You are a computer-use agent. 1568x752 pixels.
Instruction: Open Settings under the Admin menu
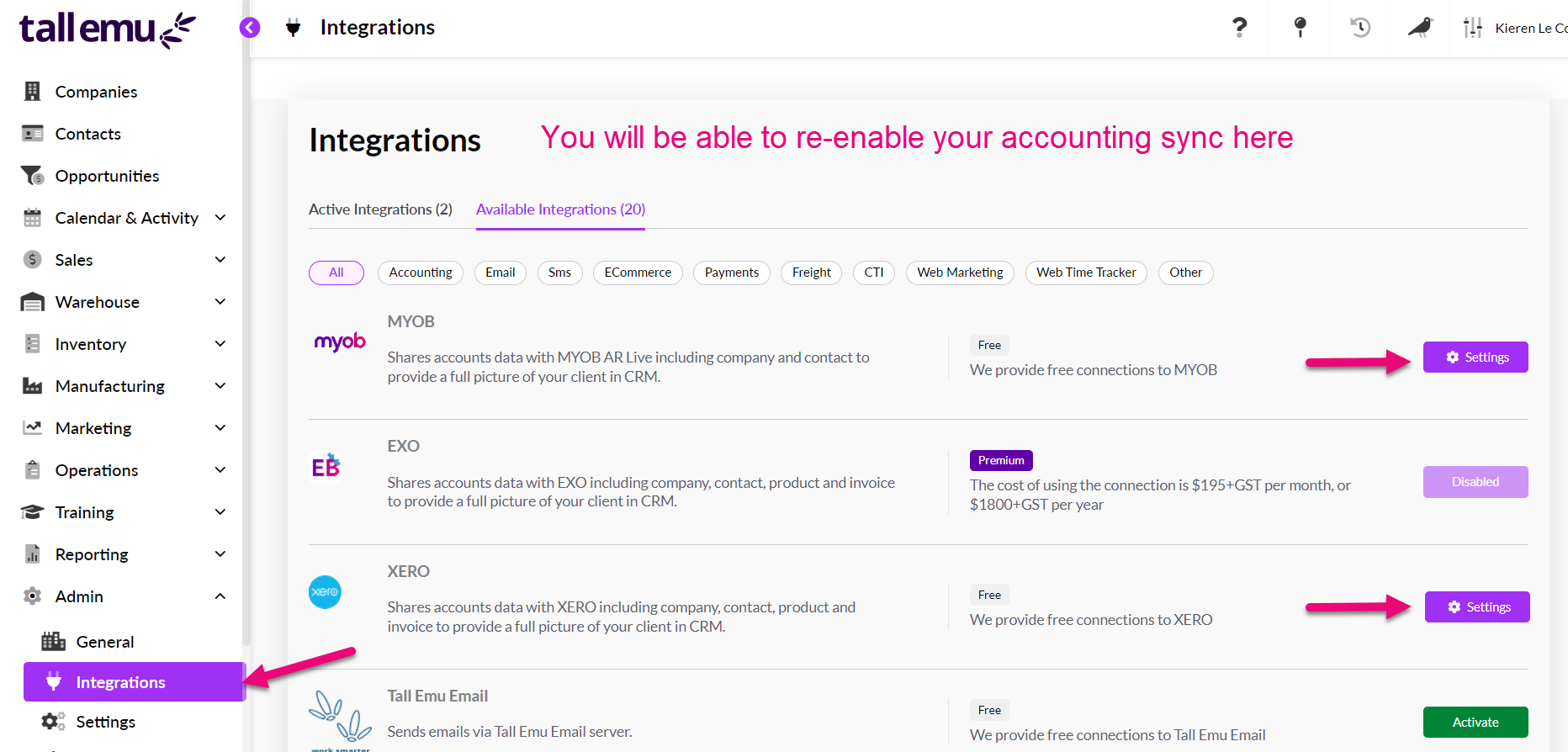105,722
